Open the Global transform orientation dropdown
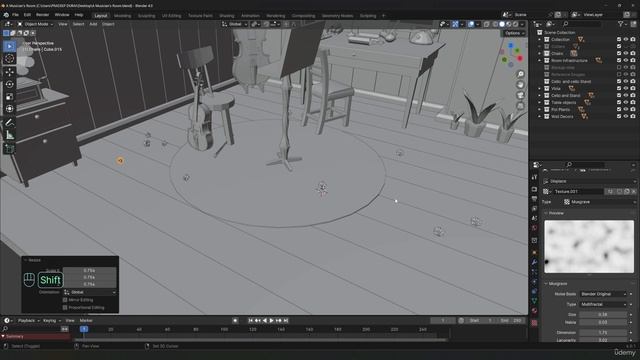The width and height of the screenshot is (640, 360). click(x=235, y=24)
